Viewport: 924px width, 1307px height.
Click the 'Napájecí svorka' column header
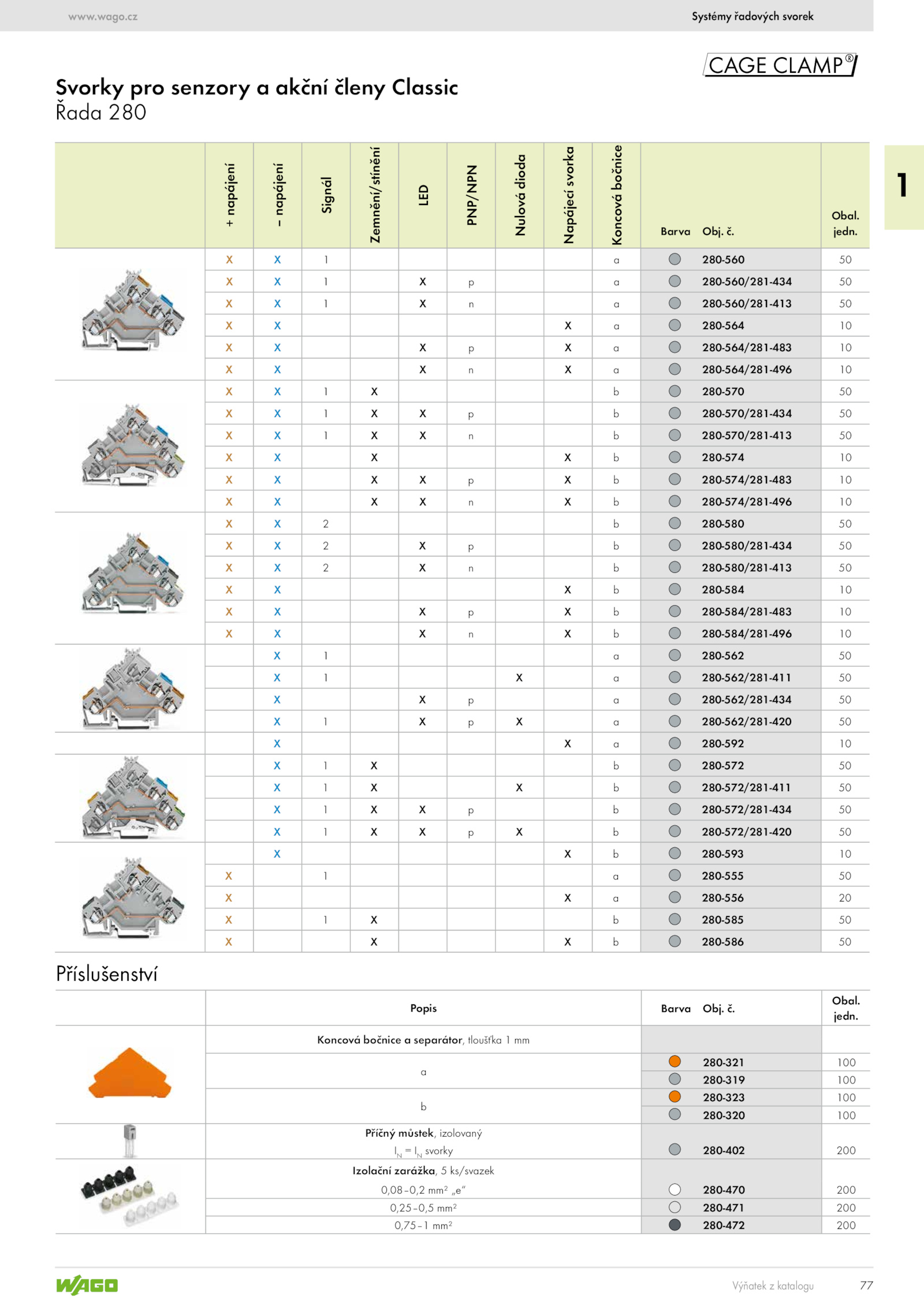point(569,195)
